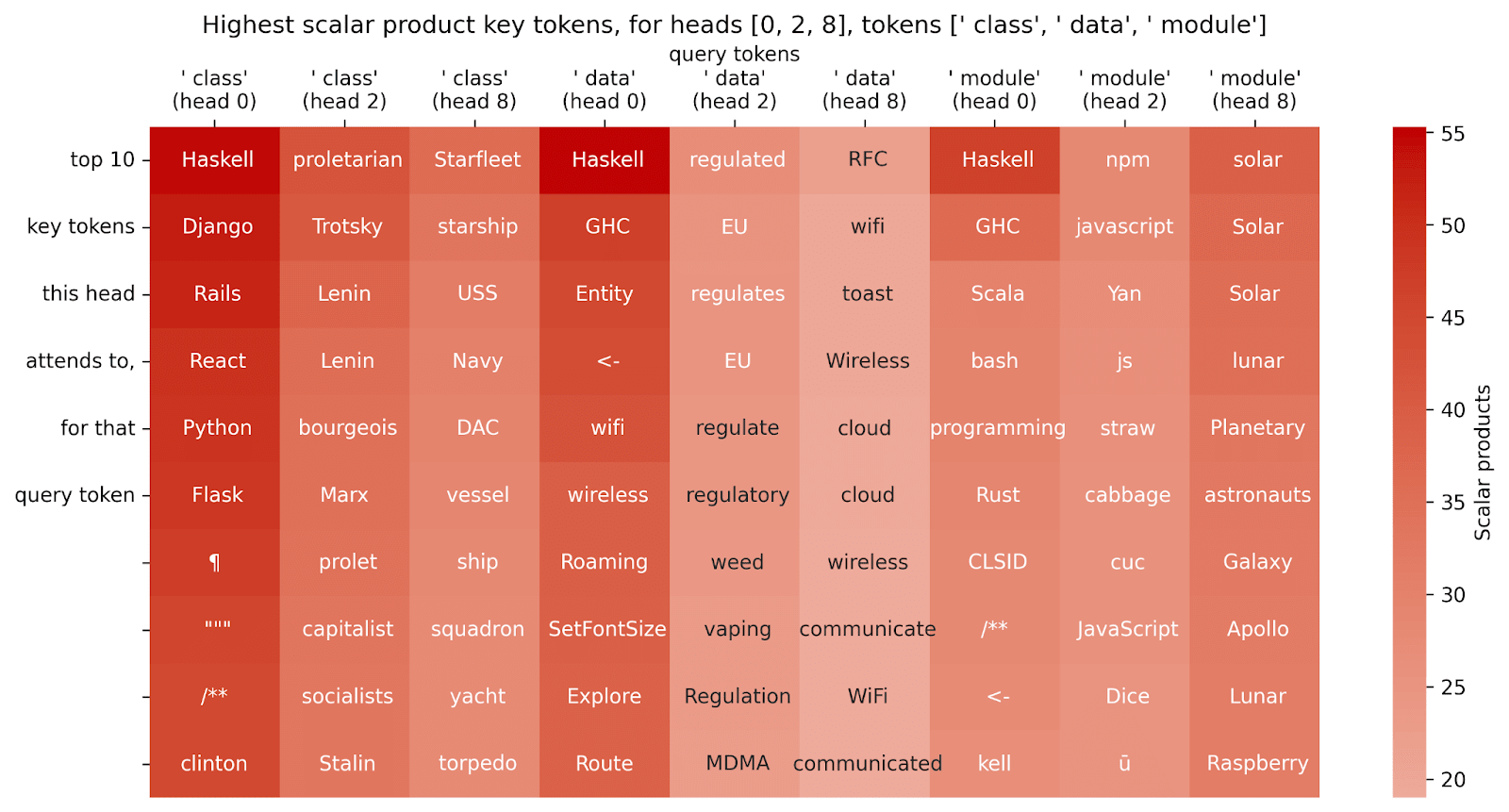The width and height of the screenshot is (1509, 812).
Task: Click the 'Django' heatmap cell
Action: pyautogui.click(x=217, y=226)
